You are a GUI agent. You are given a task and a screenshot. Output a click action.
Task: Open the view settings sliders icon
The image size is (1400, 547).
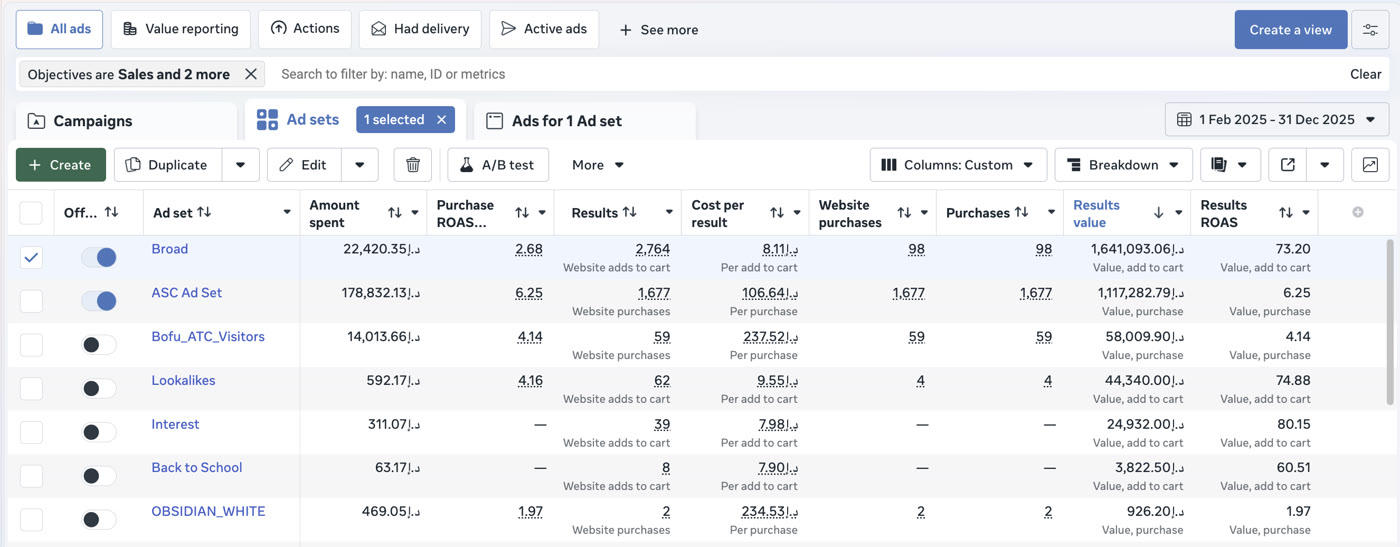(x=1370, y=30)
